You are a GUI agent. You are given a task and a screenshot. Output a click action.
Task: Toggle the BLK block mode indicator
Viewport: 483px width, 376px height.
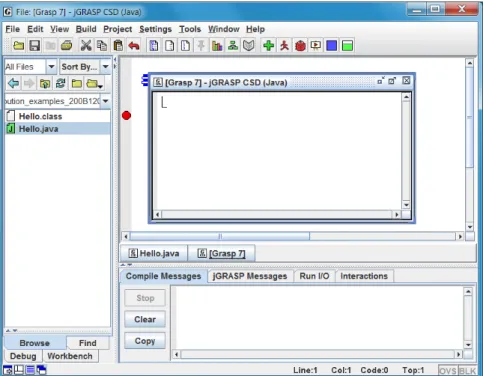coord(467,371)
